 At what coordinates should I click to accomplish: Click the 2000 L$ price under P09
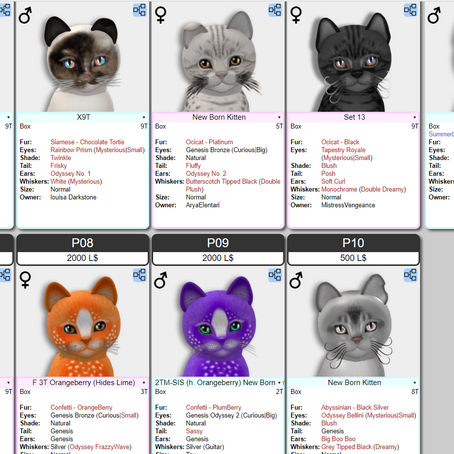tap(218, 258)
